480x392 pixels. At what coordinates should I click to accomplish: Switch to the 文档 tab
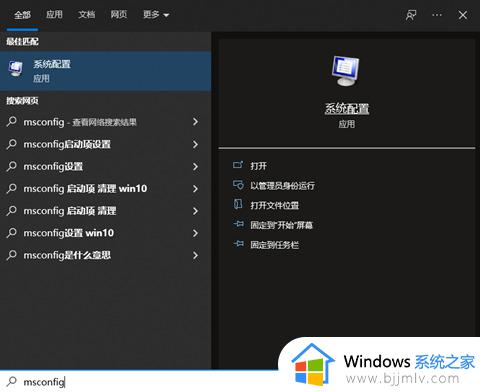tap(87, 15)
